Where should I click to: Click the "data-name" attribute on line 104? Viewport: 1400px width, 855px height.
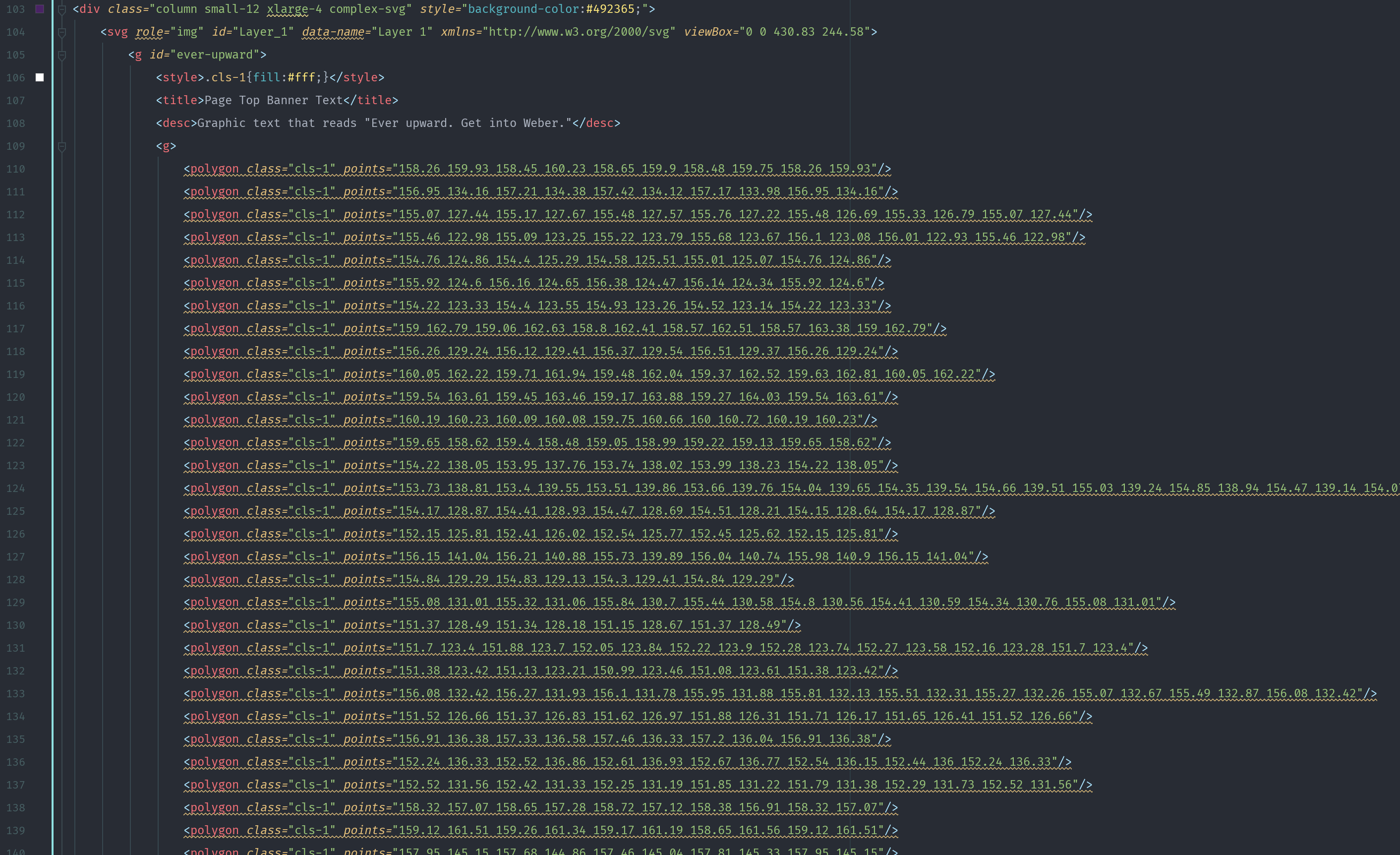333,32
